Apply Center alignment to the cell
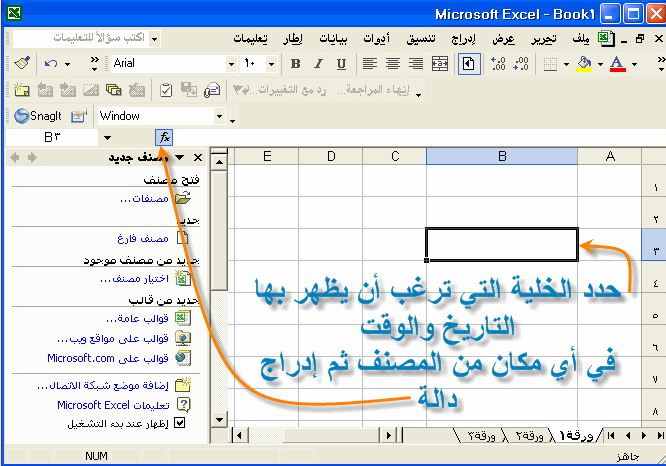The height and width of the screenshot is (466, 666). [x=392, y=64]
